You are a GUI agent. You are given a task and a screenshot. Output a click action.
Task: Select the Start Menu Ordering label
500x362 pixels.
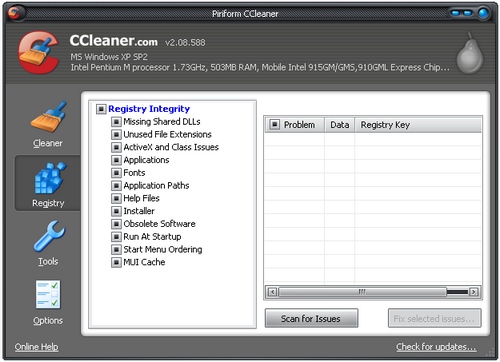pyautogui.click(x=163, y=249)
